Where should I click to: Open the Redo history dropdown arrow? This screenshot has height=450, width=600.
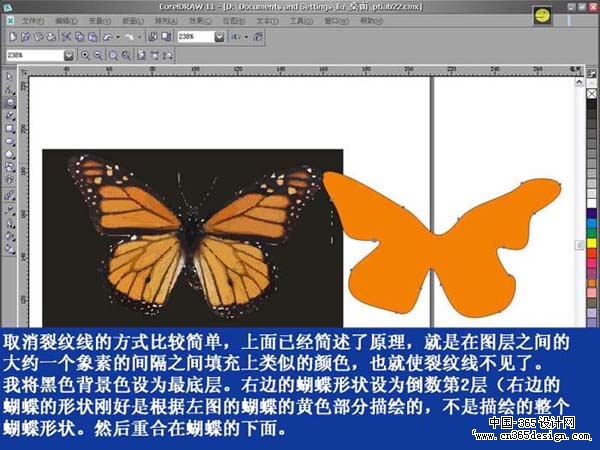click(x=140, y=37)
